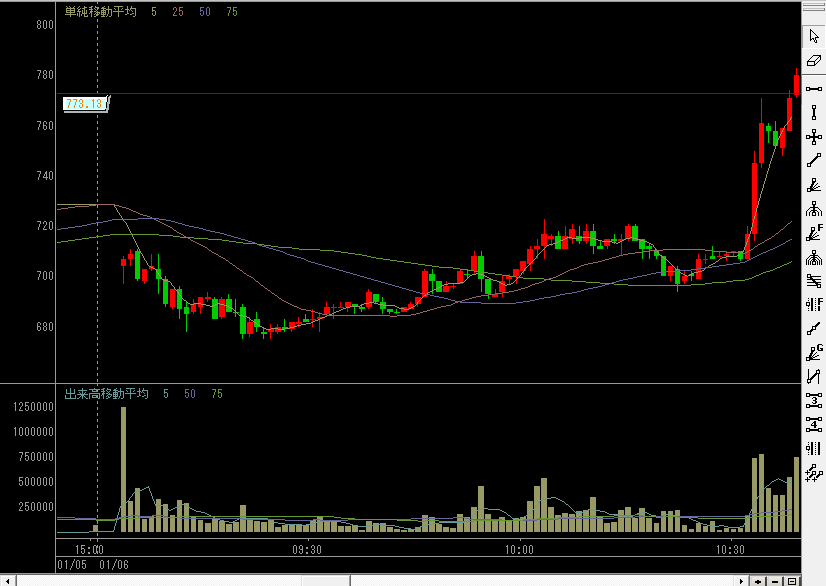This screenshot has height=586, width=826.
Task: Click the 01/06 date label
Action: coord(114,565)
